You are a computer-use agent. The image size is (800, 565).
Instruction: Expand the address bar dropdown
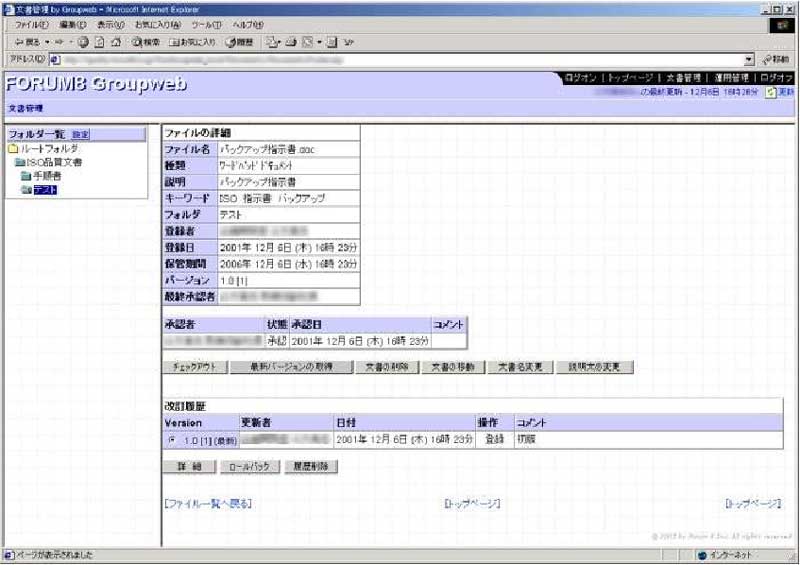tap(748, 60)
